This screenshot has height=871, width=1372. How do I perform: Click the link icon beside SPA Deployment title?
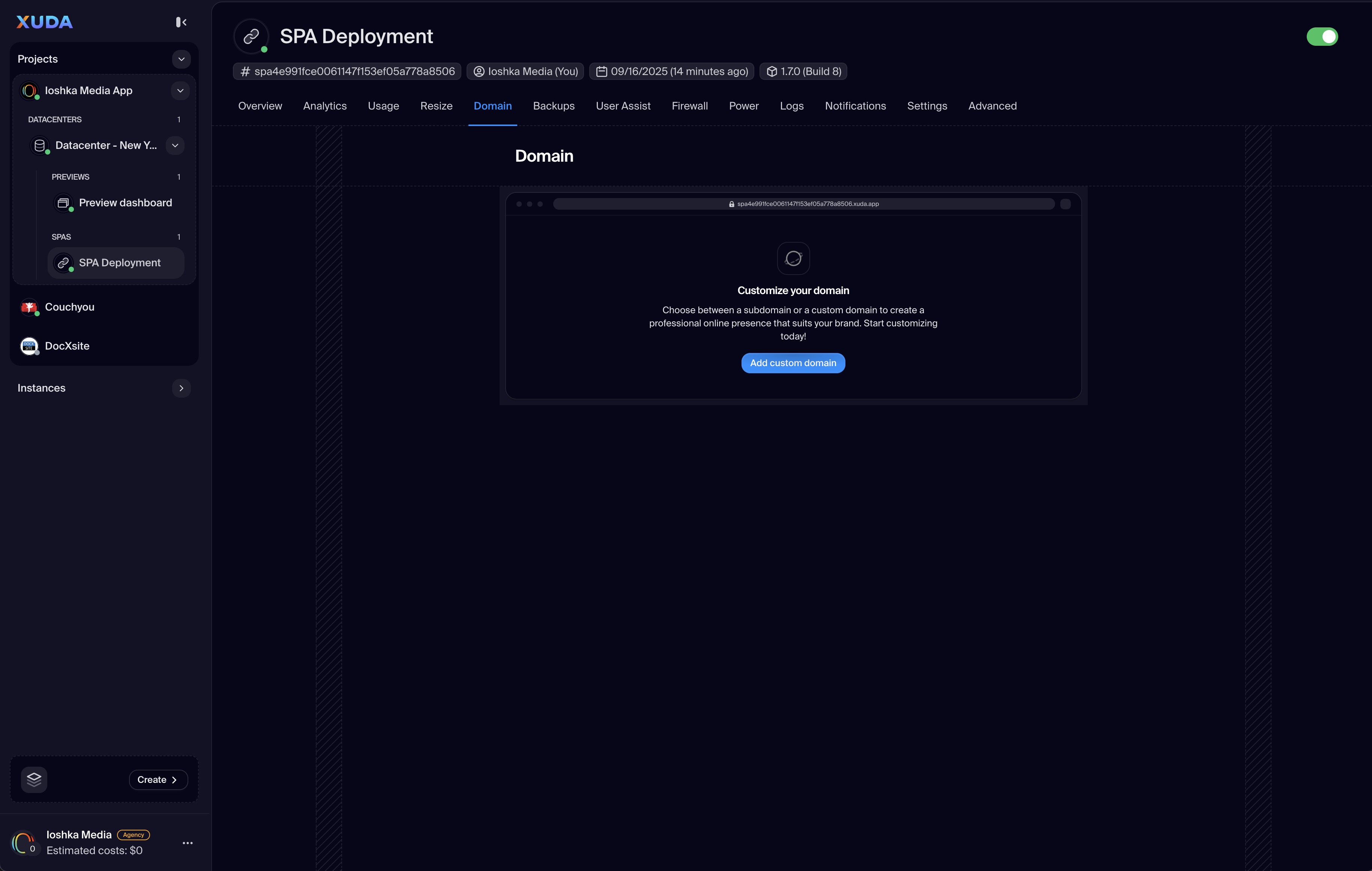click(x=251, y=36)
